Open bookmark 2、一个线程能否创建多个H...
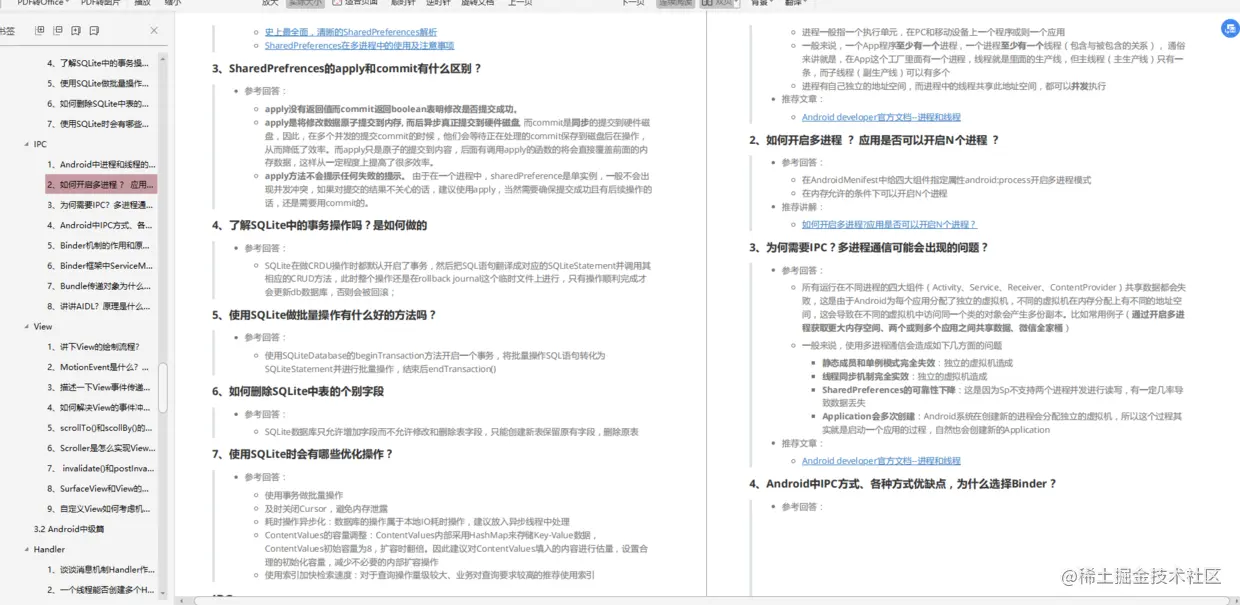1240x605 pixels. 100,590
